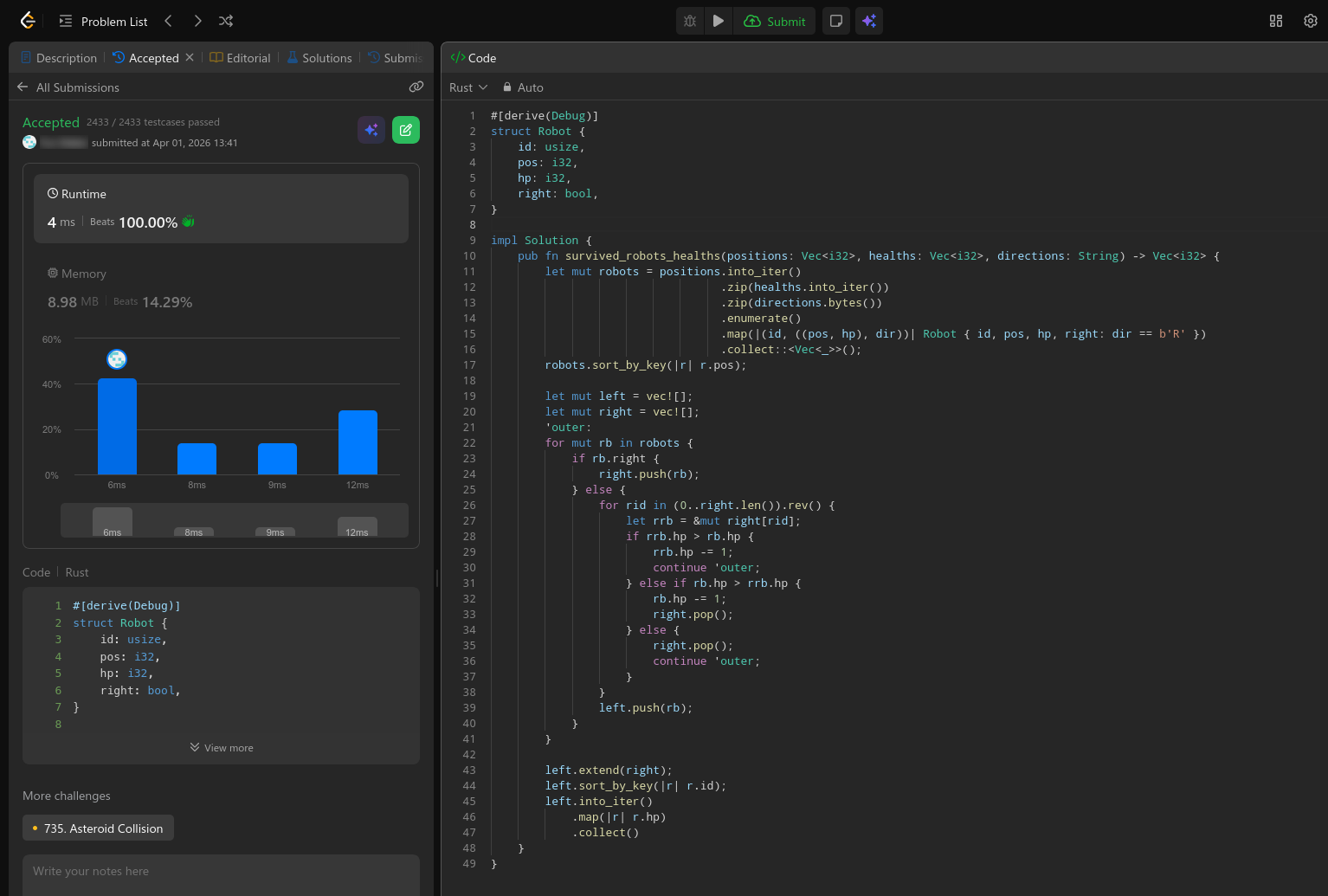Image resolution: width=1328 pixels, height=896 pixels.
Task: Open the Editorial tab
Action: (240, 58)
